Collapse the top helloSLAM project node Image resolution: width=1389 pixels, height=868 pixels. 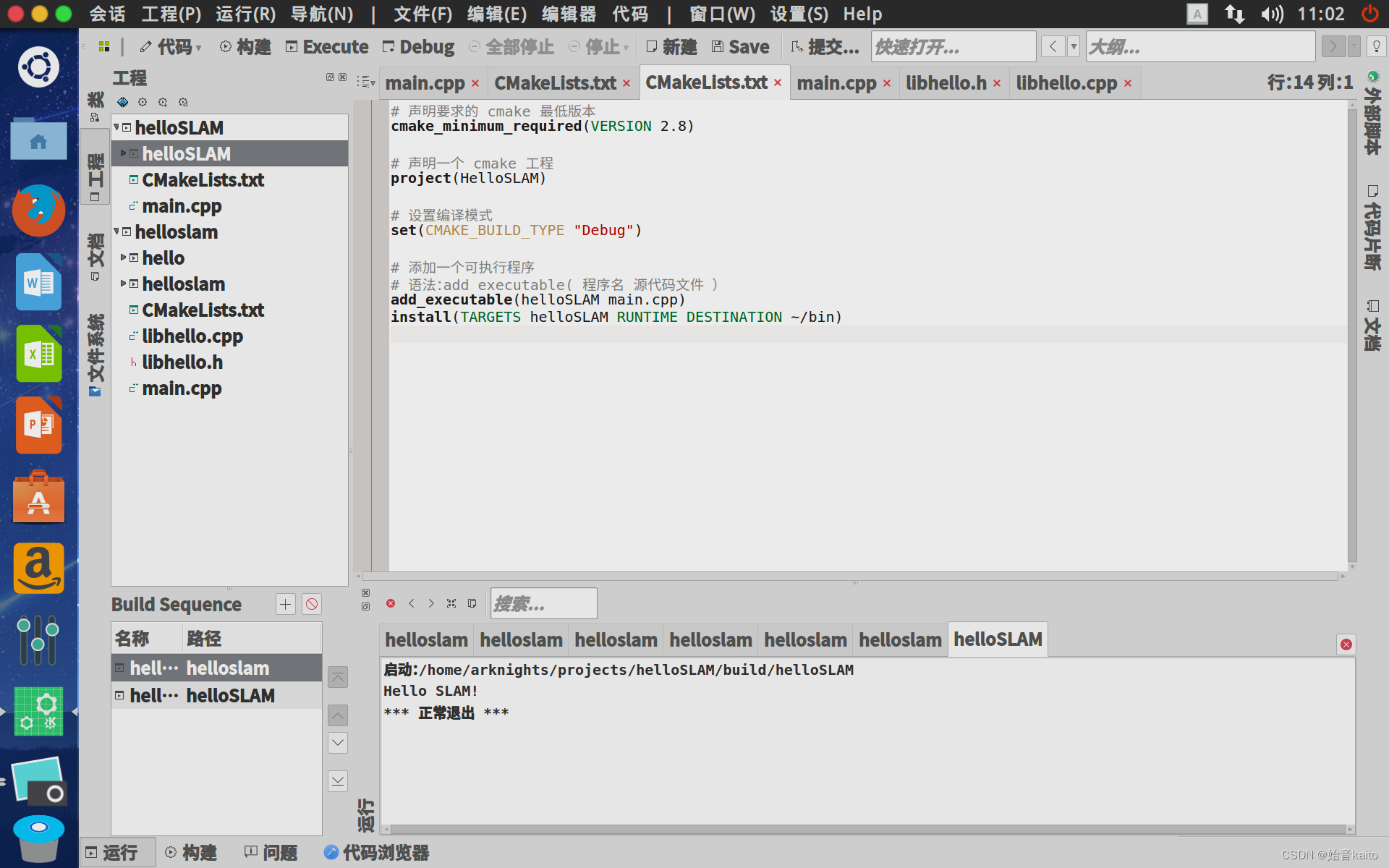116,127
